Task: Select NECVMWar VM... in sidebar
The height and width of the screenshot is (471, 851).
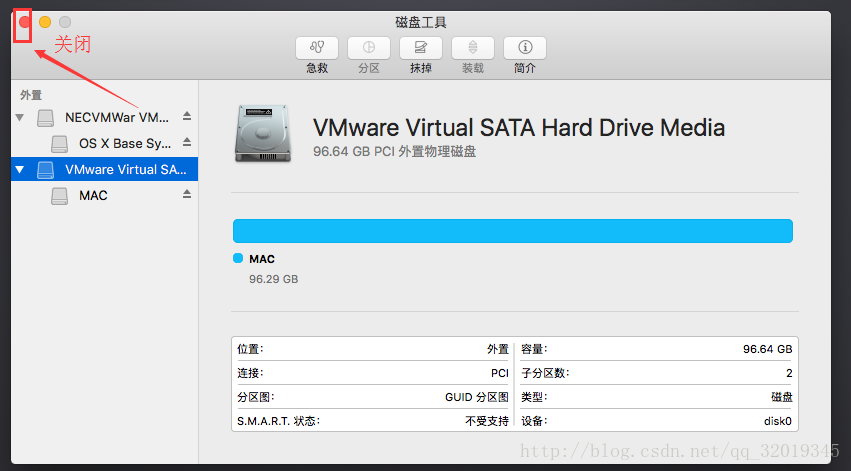Action: coord(104,117)
